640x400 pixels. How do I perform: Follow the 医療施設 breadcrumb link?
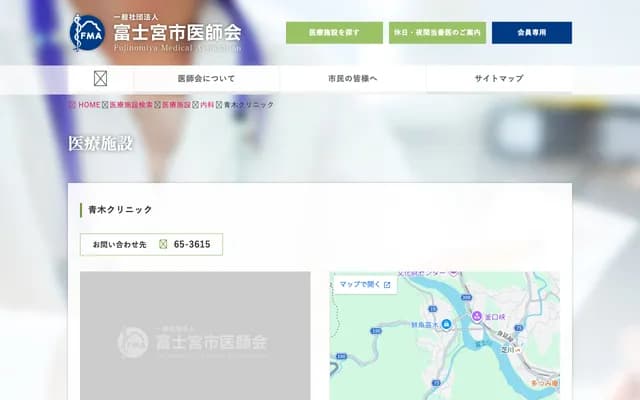point(176,105)
